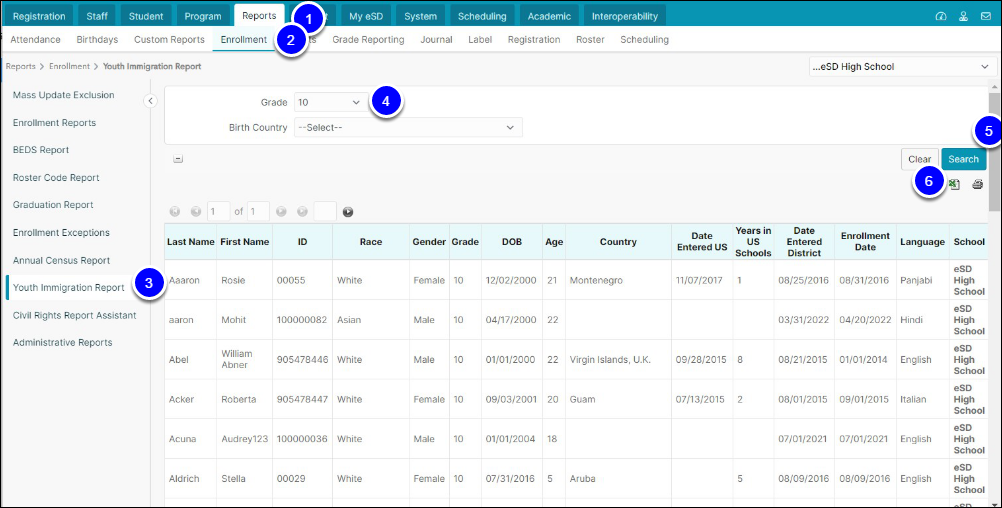Open the Program tab
Viewport: 1002px width, 508px height.
pyautogui.click(x=203, y=16)
